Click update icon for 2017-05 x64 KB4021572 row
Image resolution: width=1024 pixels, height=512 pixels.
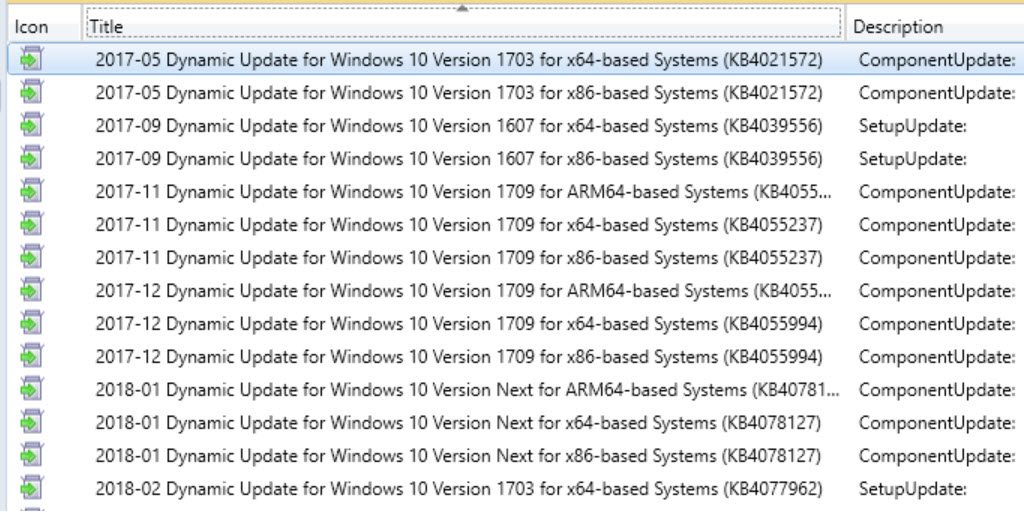coord(31,59)
